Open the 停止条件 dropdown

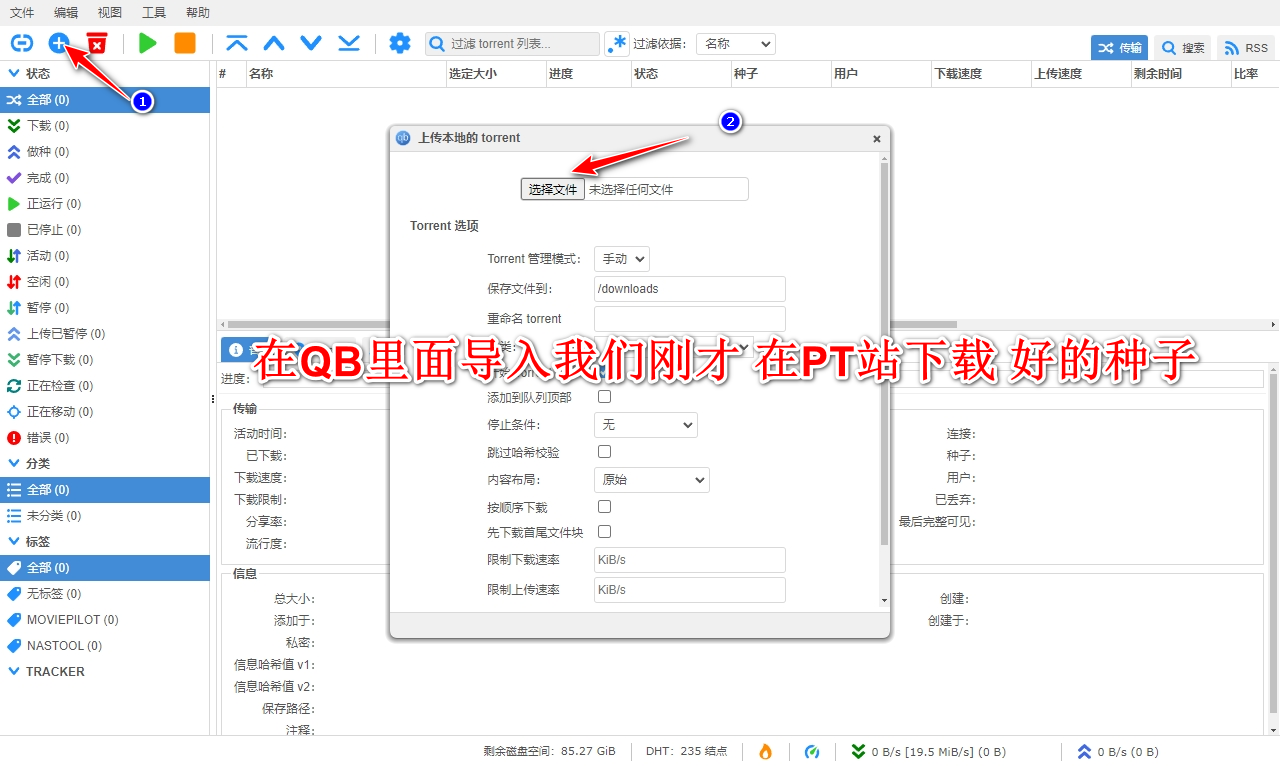point(645,424)
